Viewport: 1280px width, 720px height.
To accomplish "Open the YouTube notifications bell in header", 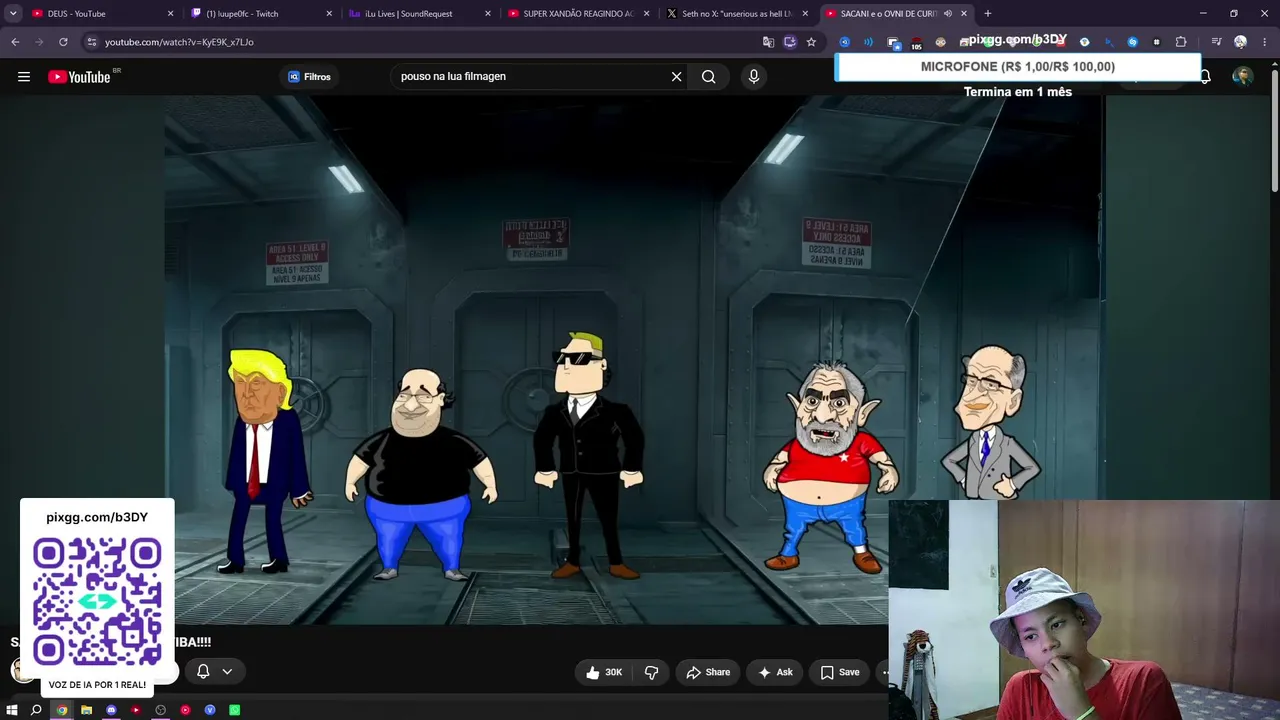I will click(1205, 77).
